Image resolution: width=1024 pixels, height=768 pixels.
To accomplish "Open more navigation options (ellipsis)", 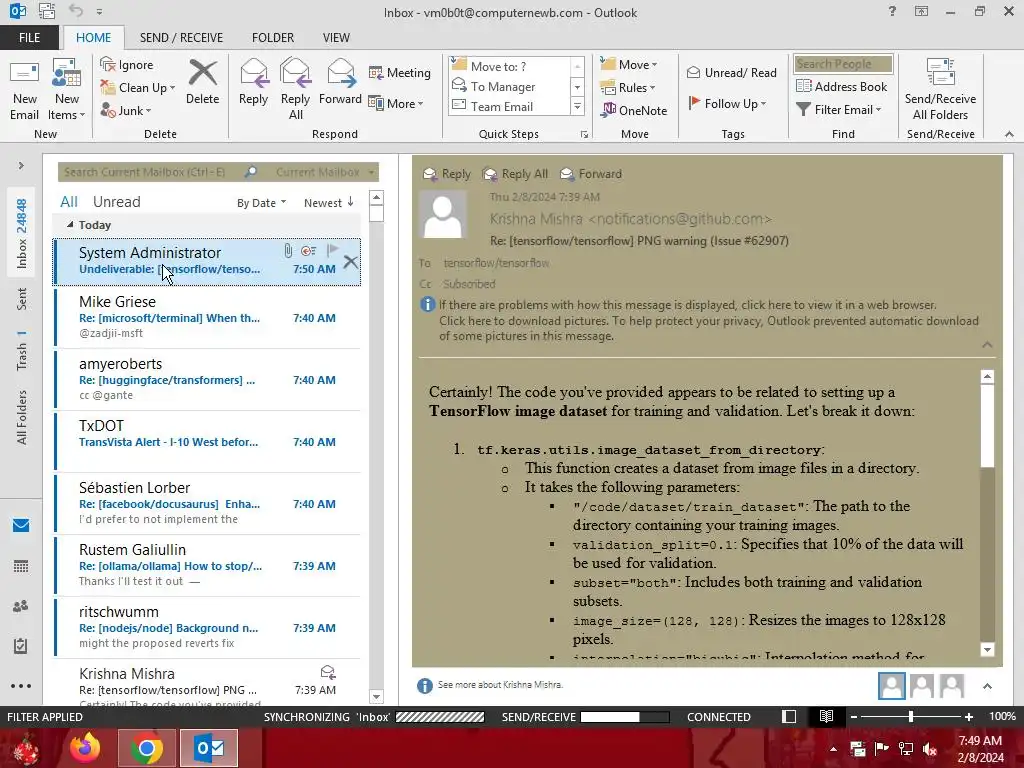I will [21, 686].
